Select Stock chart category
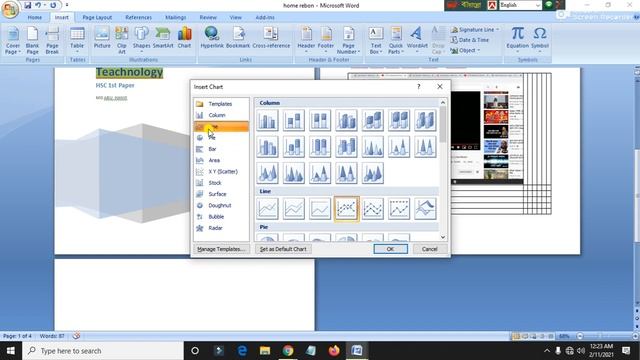 (221, 183)
